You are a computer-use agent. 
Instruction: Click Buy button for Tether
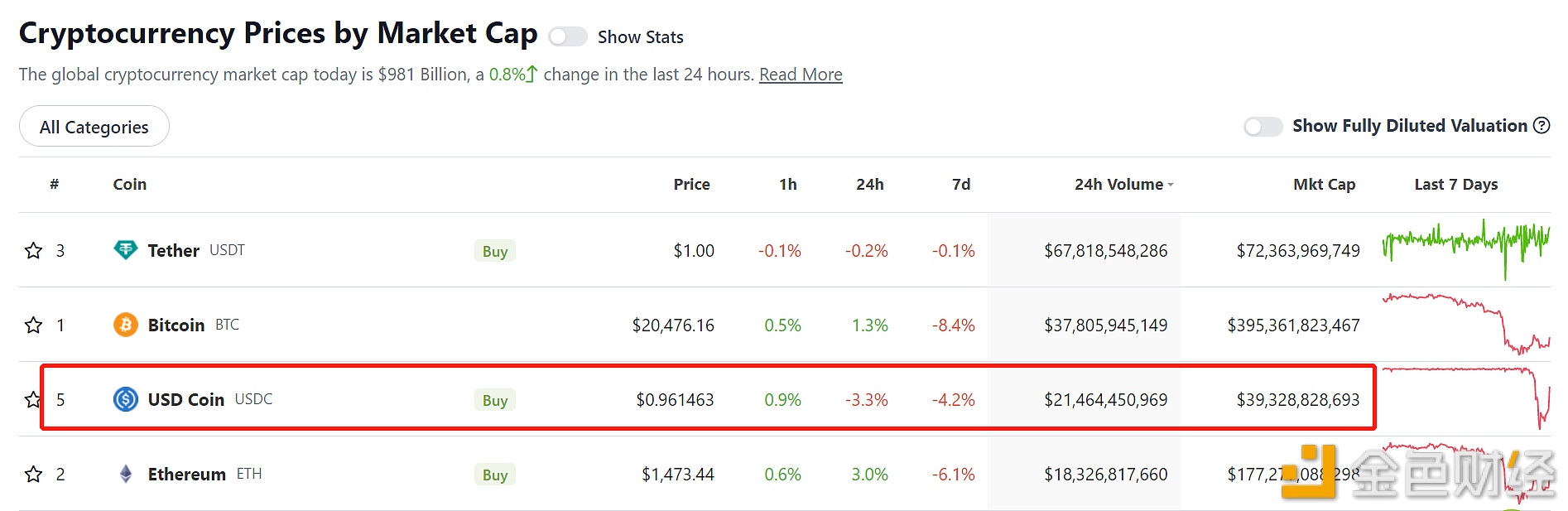(x=495, y=251)
